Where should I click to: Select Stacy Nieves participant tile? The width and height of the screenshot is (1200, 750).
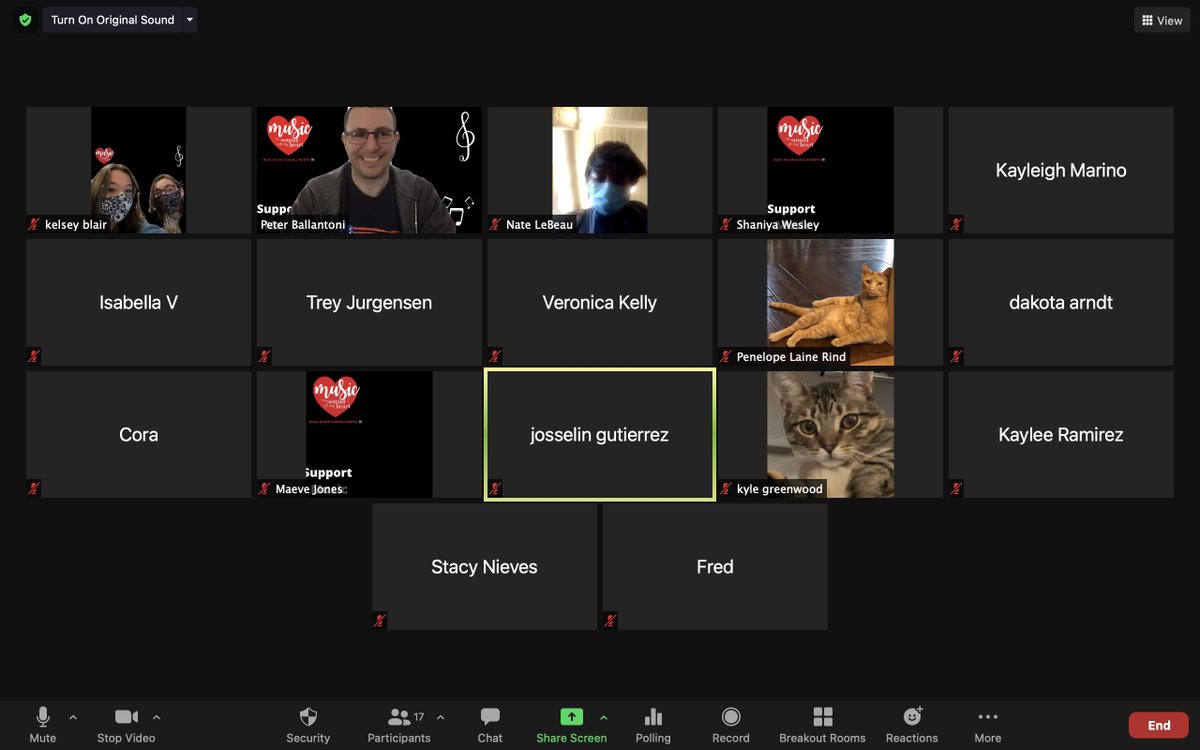click(485, 566)
